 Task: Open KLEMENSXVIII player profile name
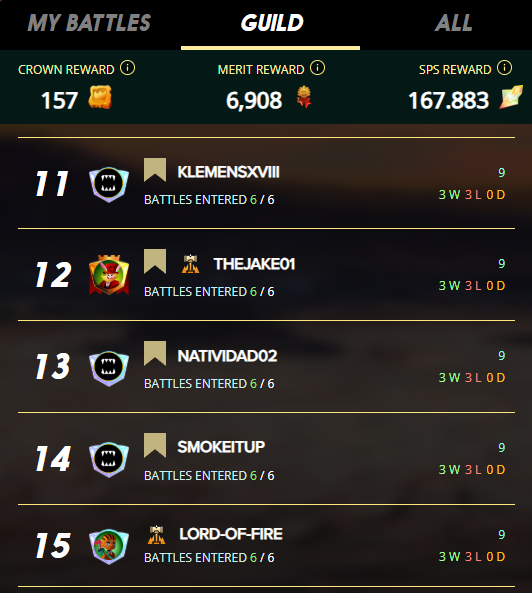point(228,172)
